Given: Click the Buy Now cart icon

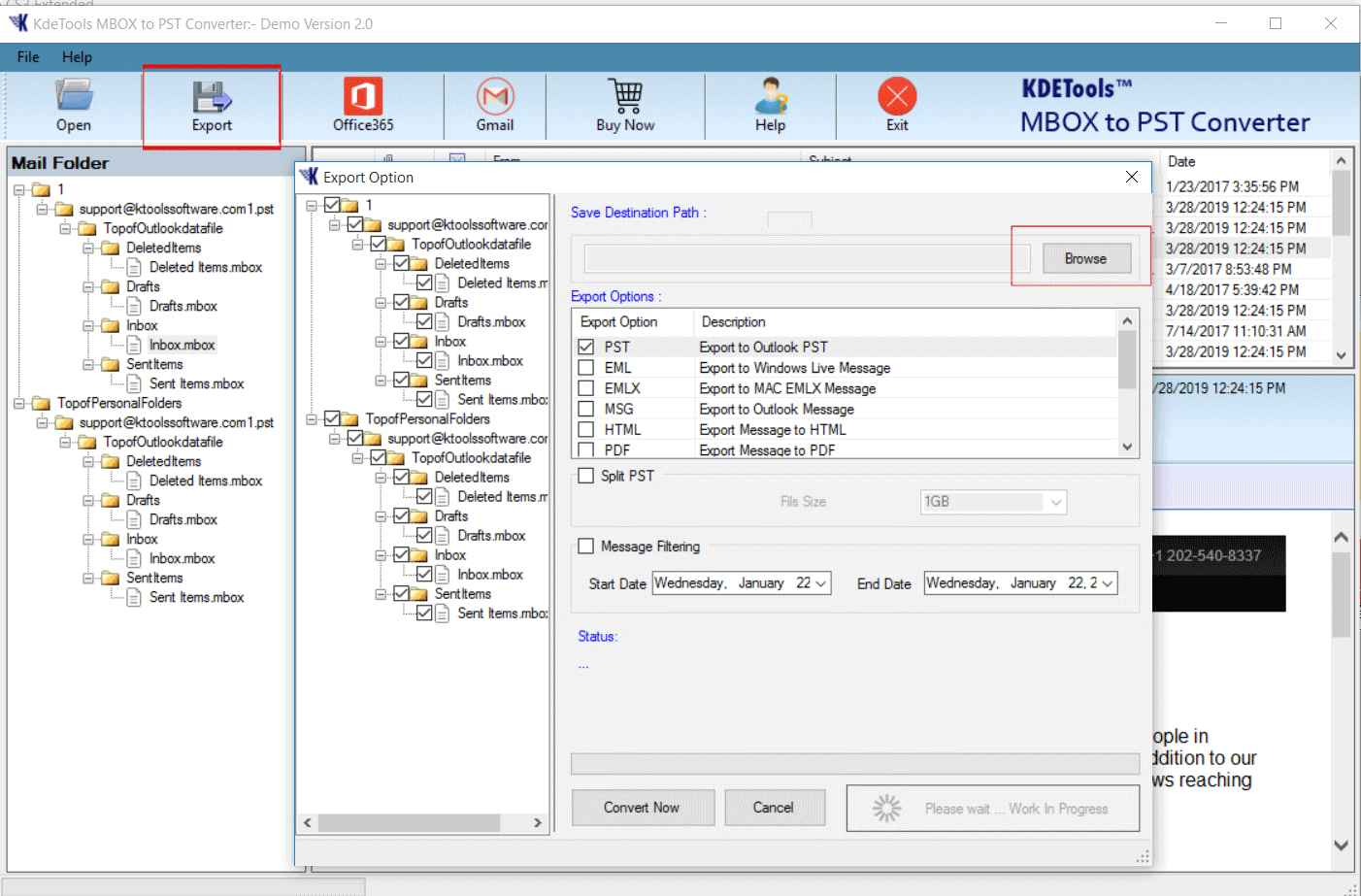Looking at the screenshot, I should pyautogui.click(x=625, y=96).
